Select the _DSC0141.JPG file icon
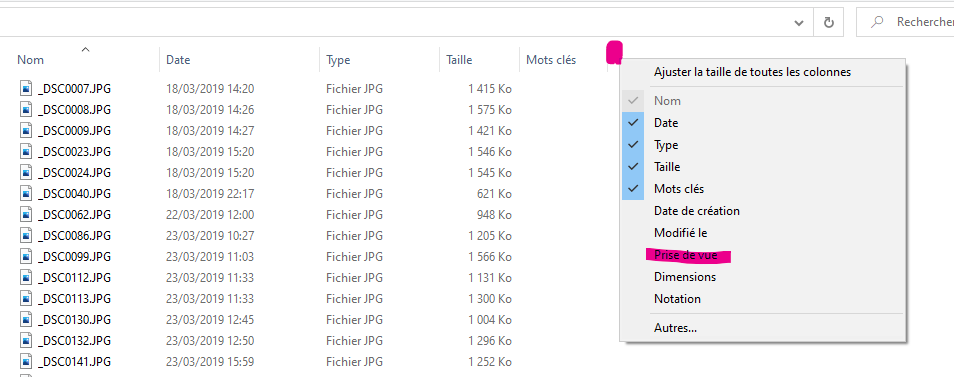 (x=26, y=362)
